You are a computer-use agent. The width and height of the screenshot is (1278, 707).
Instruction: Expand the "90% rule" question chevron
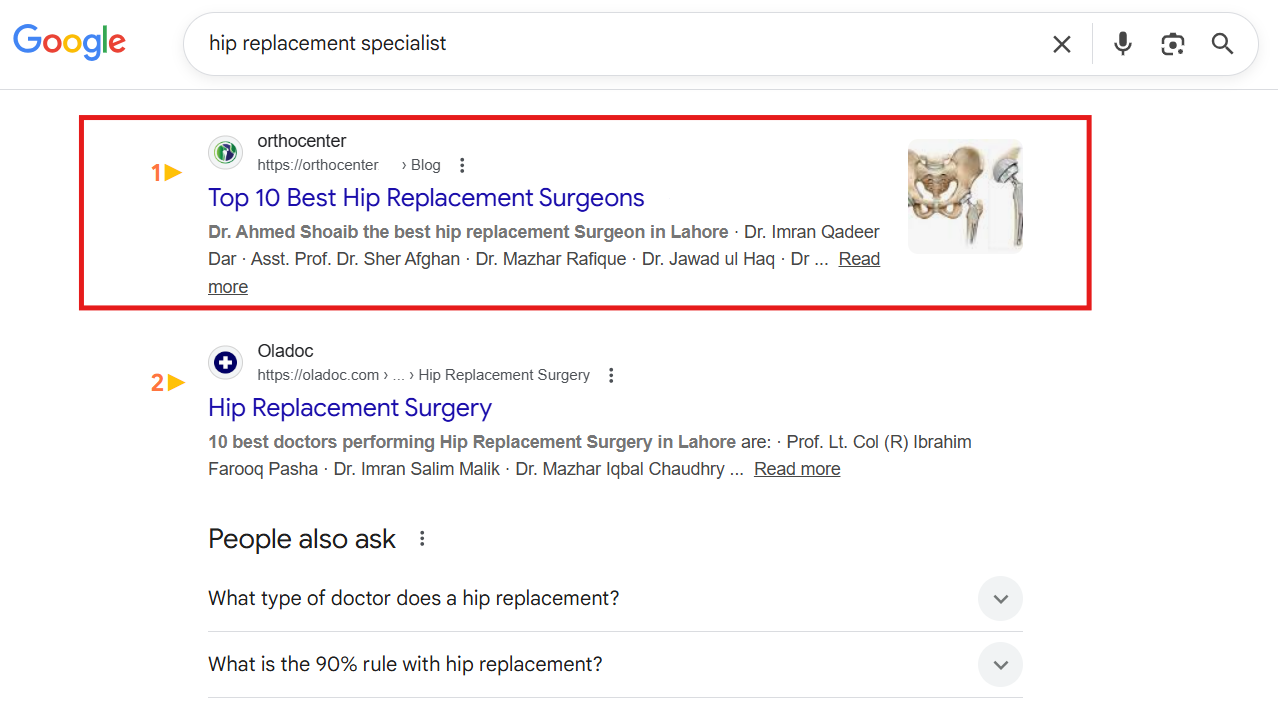click(x=1000, y=665)
